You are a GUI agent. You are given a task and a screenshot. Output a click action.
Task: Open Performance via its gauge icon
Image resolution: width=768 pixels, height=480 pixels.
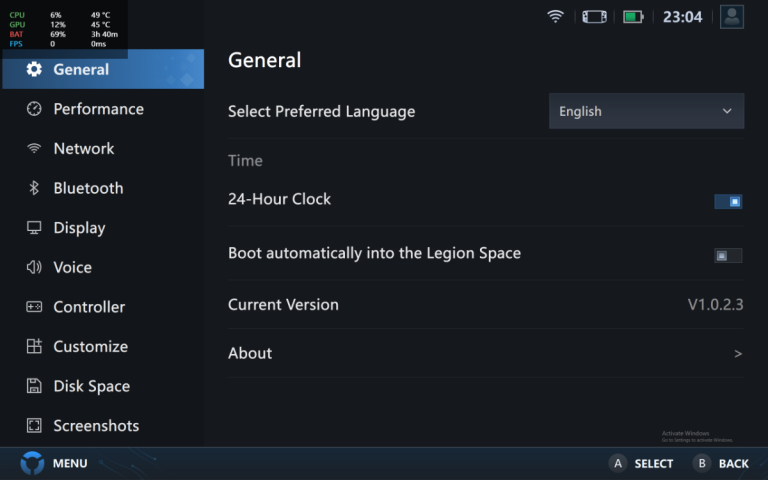34,109
